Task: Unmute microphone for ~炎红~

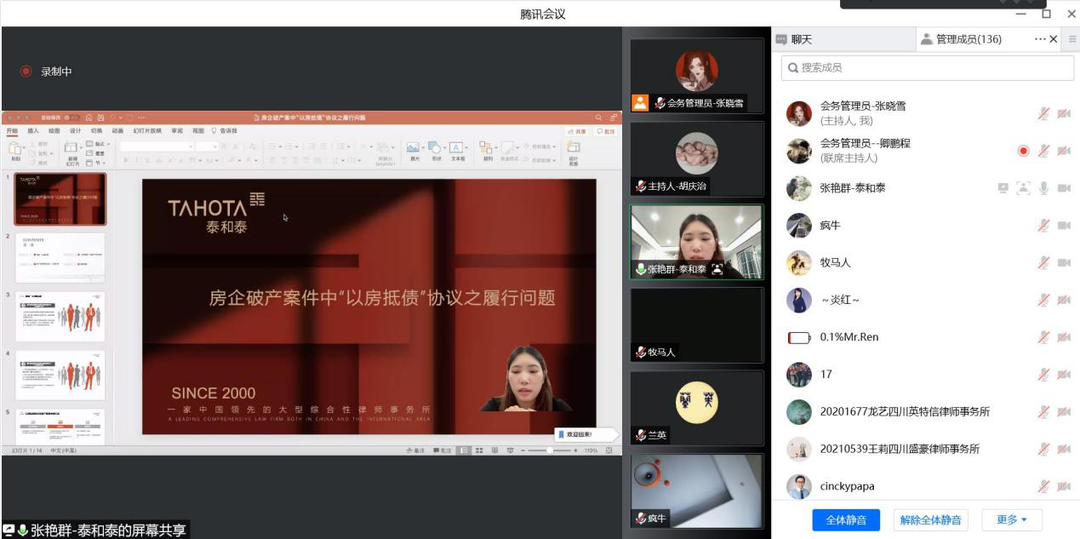Action: 1044,299
